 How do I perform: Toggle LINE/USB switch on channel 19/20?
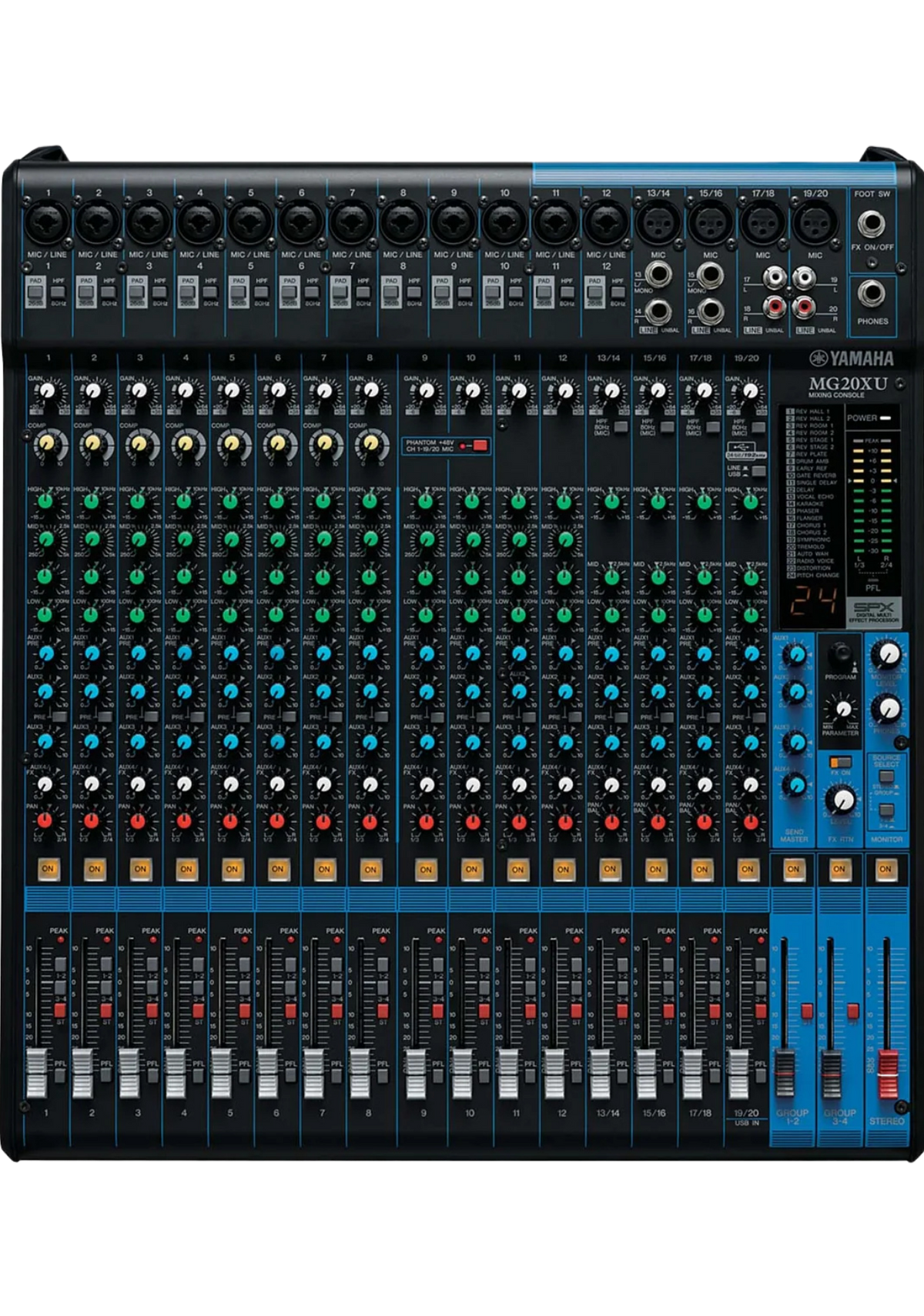757,470
